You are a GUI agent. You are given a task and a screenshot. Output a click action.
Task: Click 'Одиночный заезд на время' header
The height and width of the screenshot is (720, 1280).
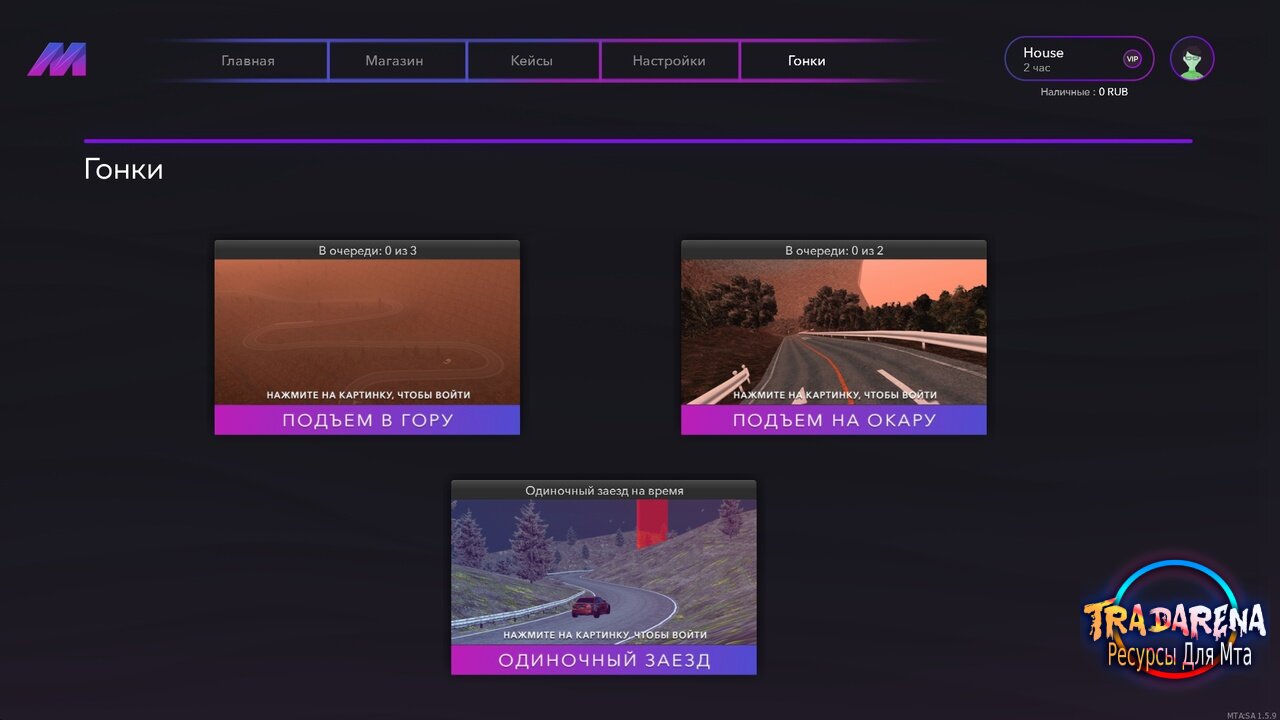pyautogui.click(x=604, y=490)
